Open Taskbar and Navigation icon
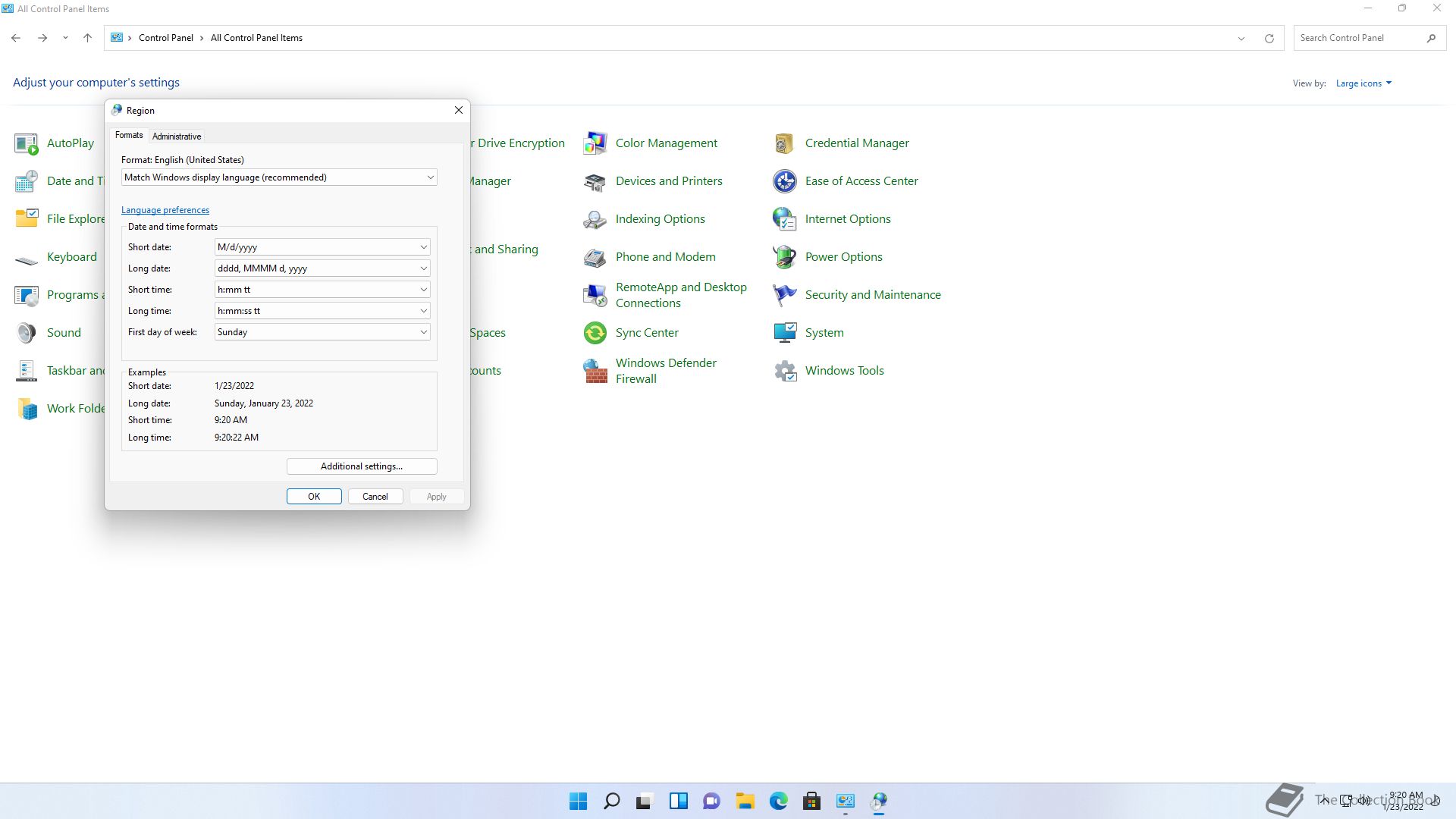This screenshot has width=1456, height=819. pos(27,371)
